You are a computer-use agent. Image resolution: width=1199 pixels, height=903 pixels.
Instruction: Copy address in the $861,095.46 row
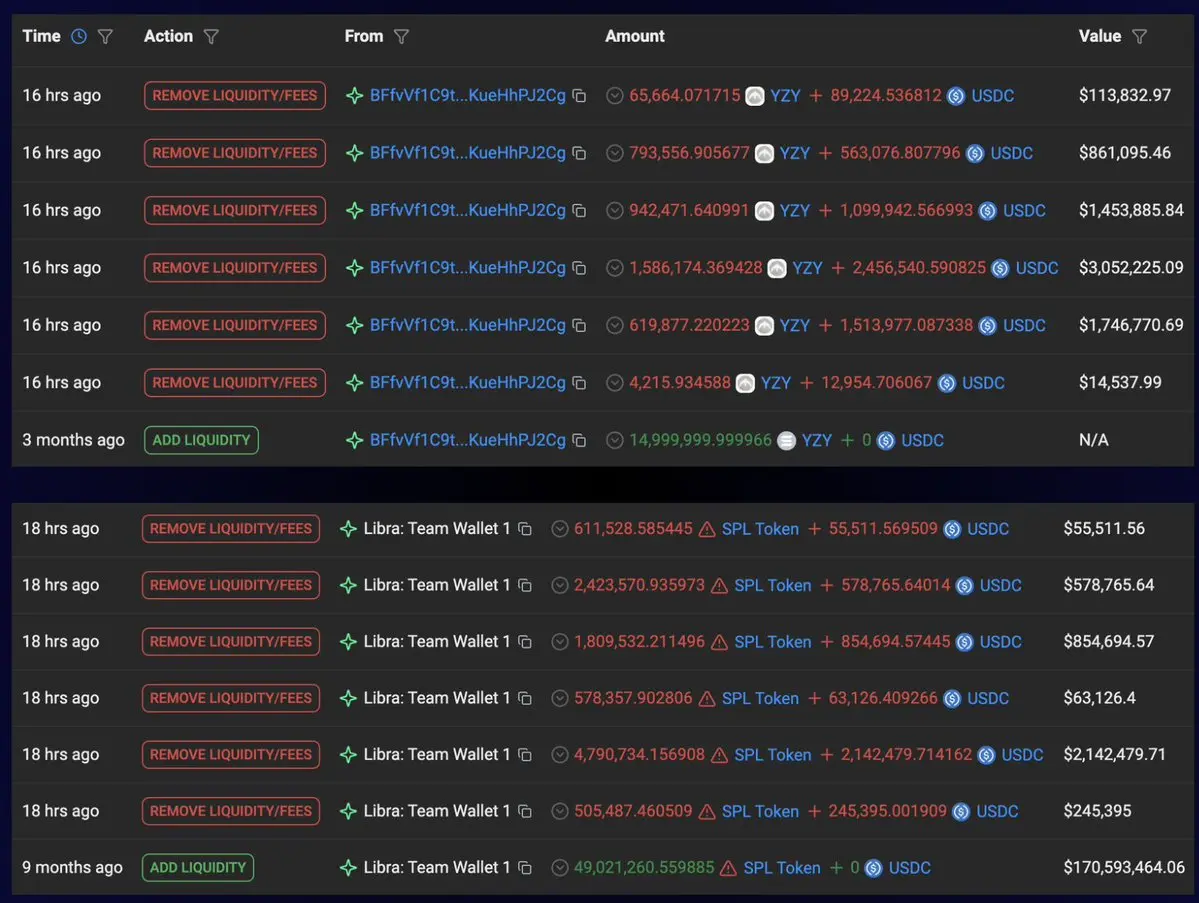click(580, 153)
